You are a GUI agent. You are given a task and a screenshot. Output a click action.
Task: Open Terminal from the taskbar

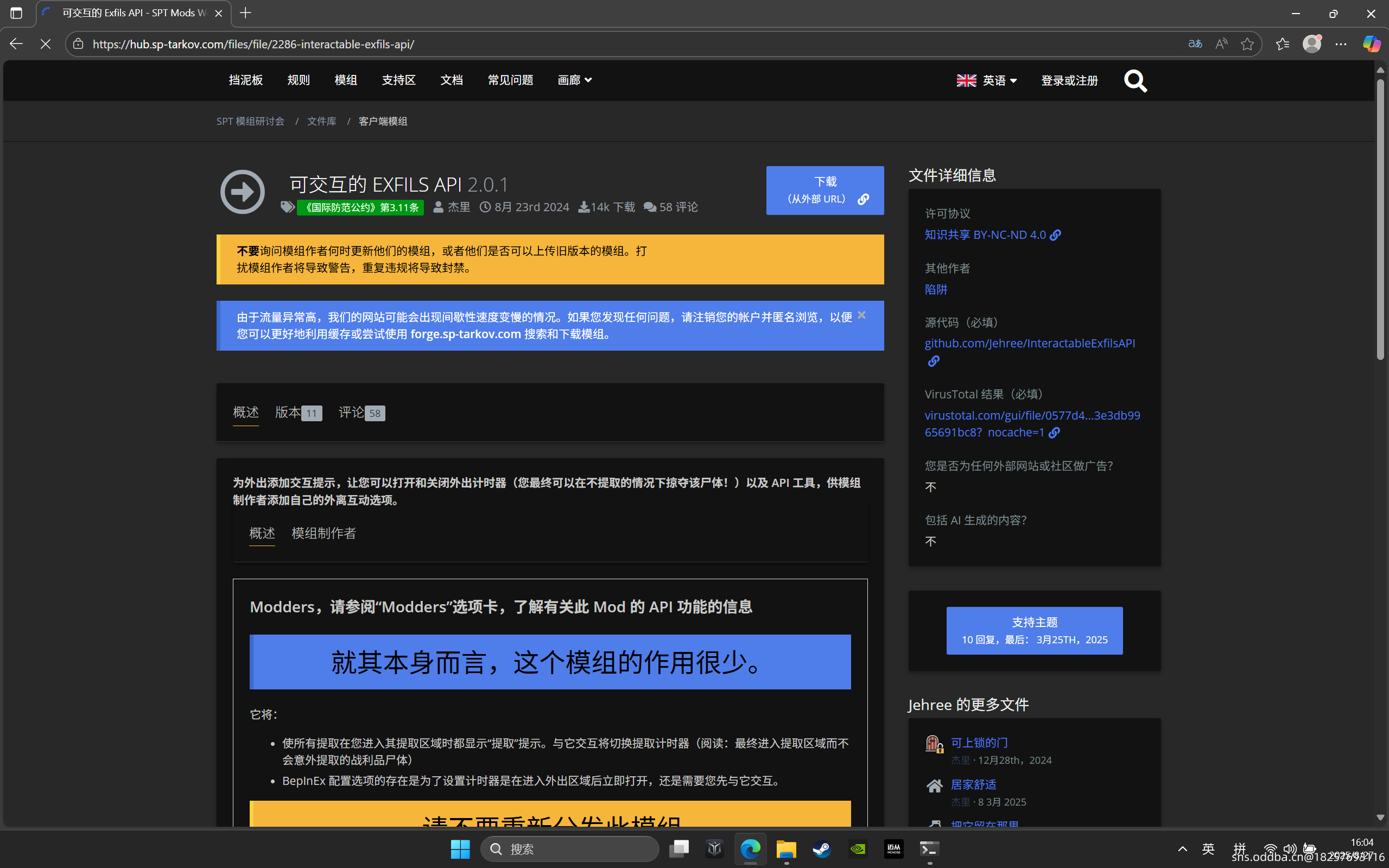tap(929, 849)
